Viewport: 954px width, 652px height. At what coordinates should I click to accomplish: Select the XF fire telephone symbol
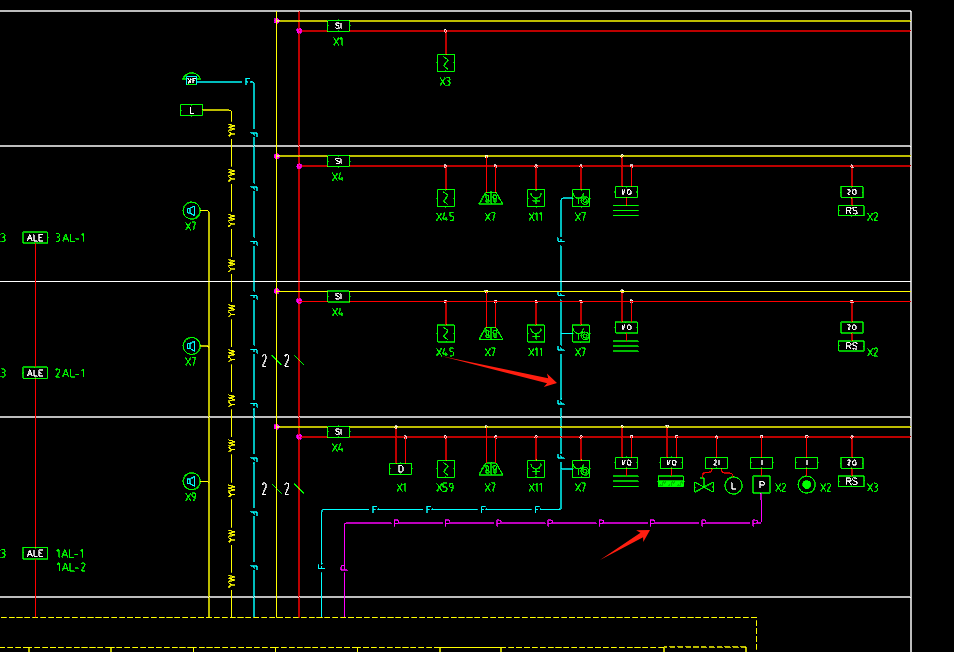pos(192,79)
